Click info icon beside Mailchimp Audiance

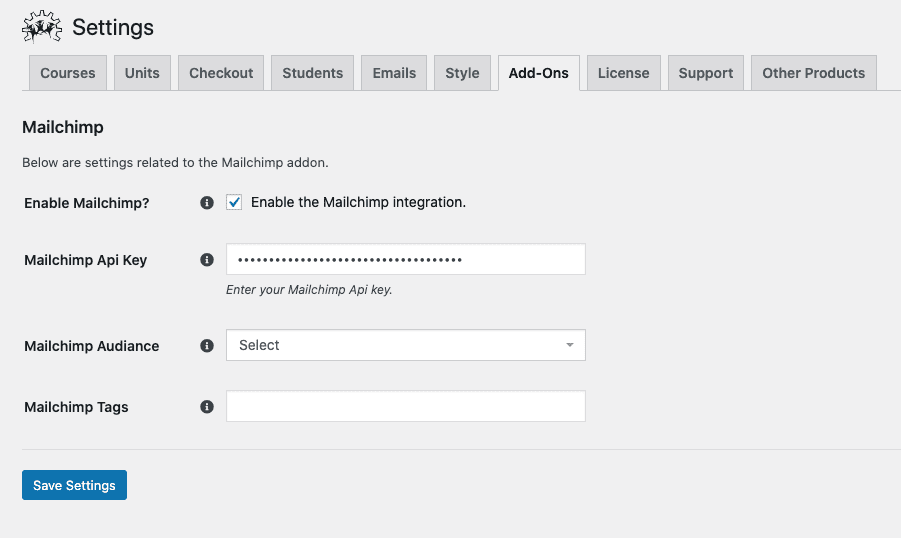207,345
